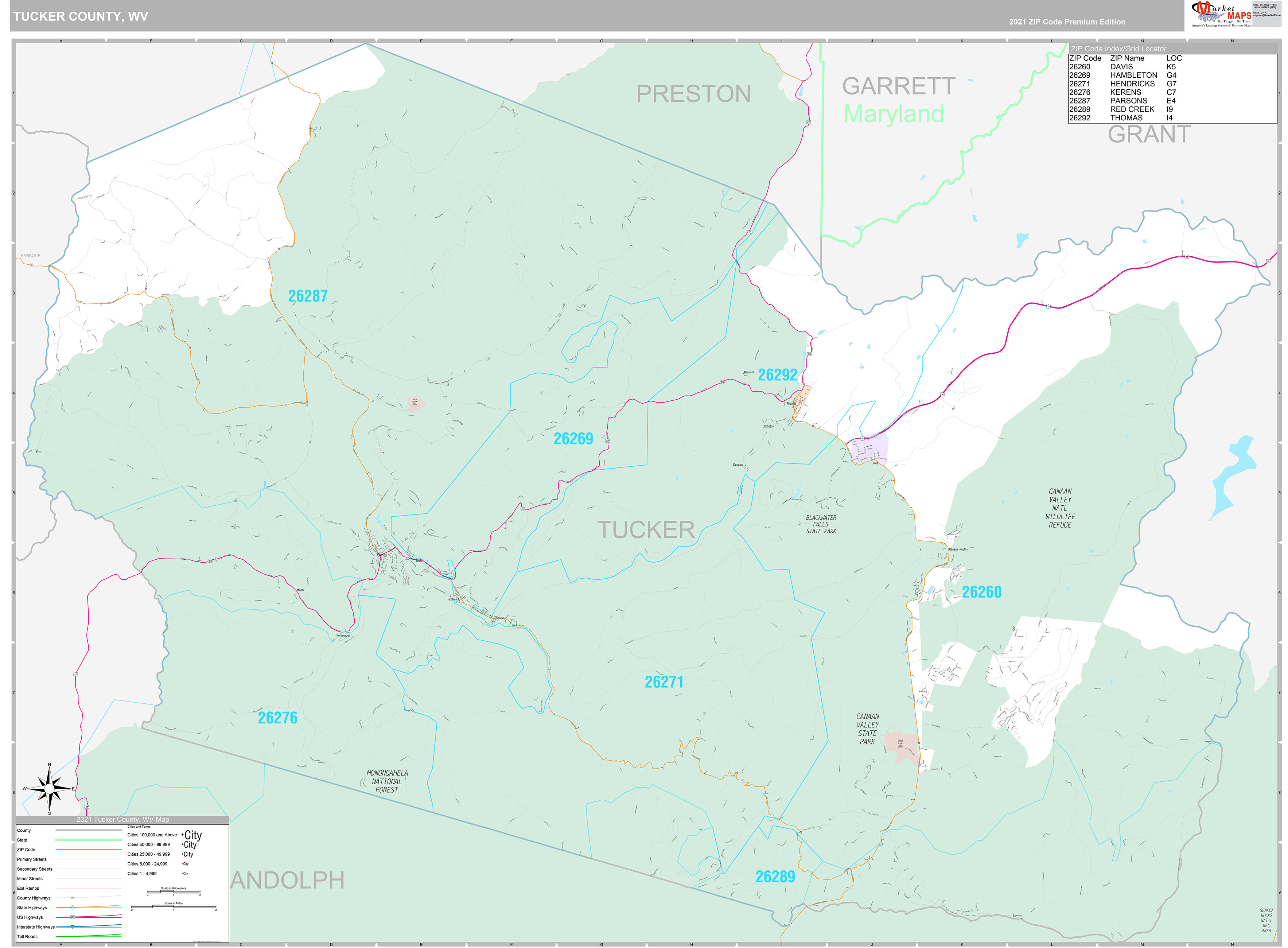Click the large cyan 26292 map label

[x=777, y=375]
